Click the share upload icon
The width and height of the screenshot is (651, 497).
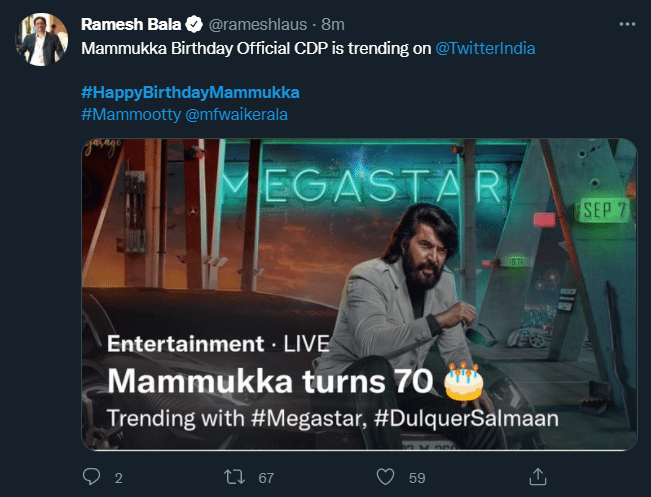[537, 477]
